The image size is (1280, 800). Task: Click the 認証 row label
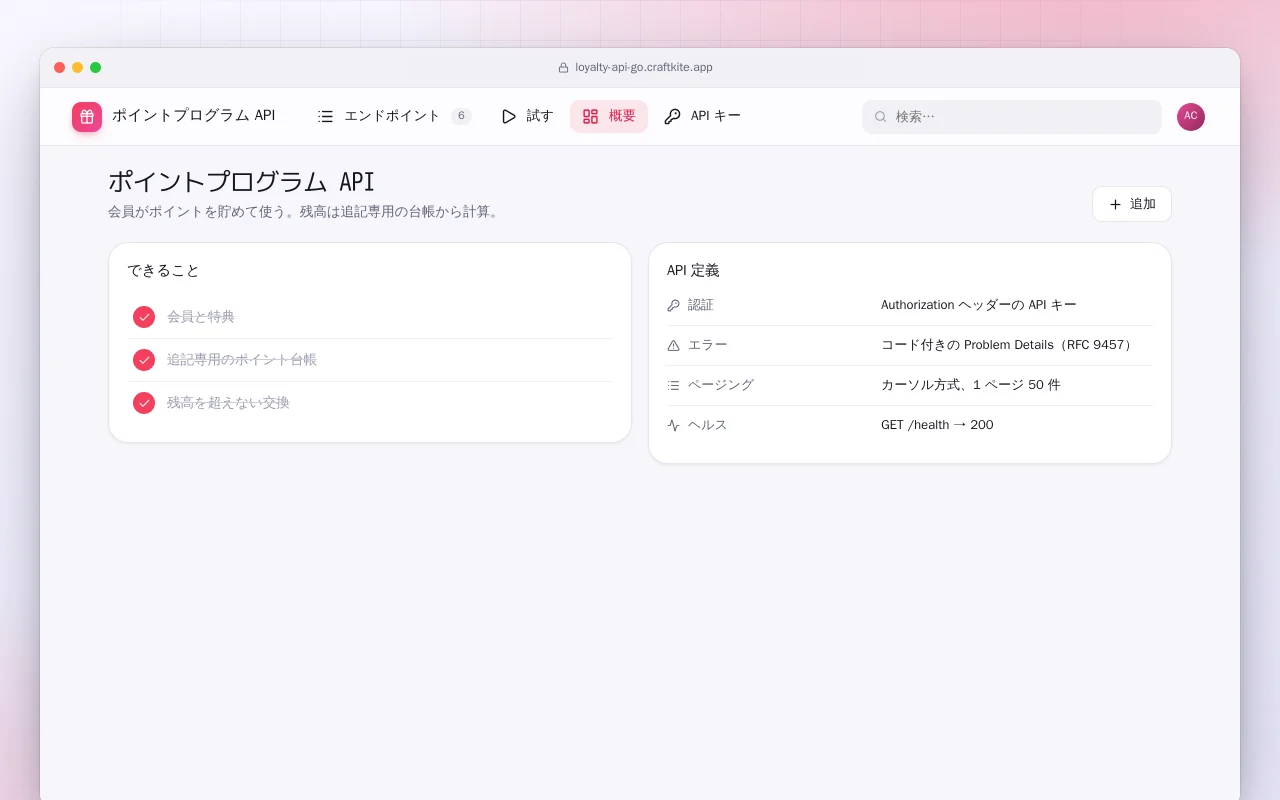[x=701, y=305]
